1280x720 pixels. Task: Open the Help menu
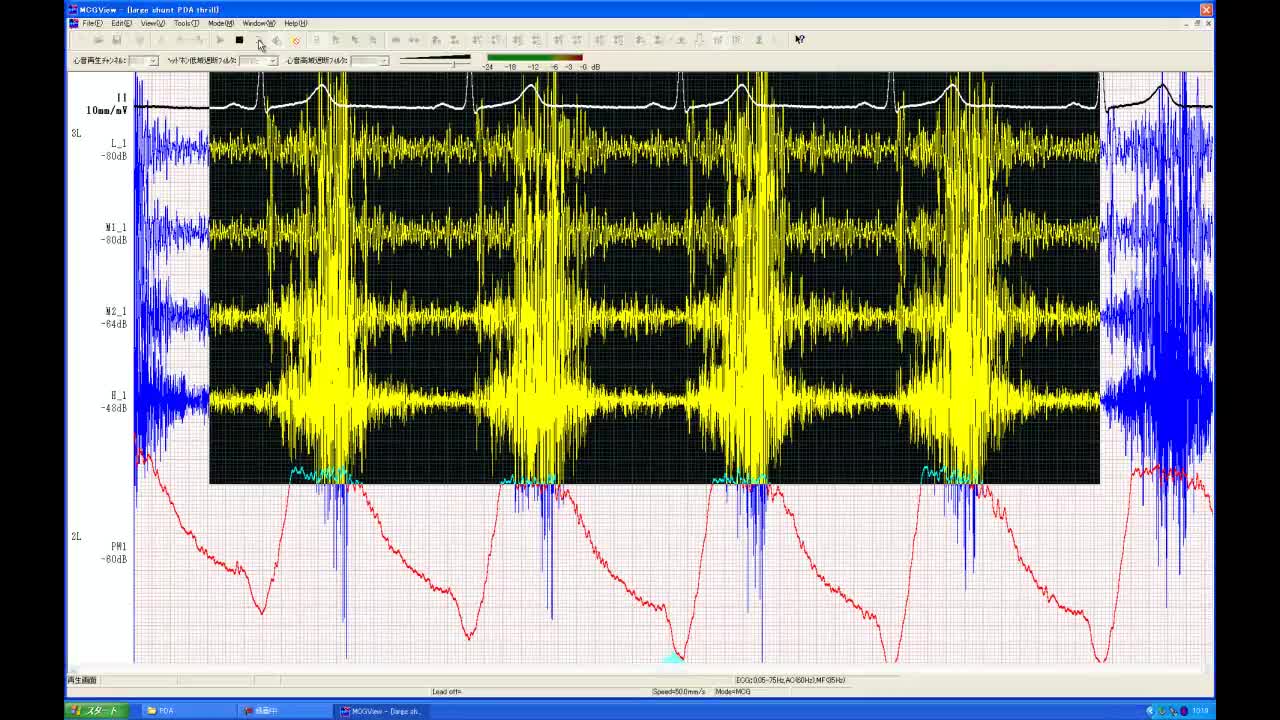point(296,23)
